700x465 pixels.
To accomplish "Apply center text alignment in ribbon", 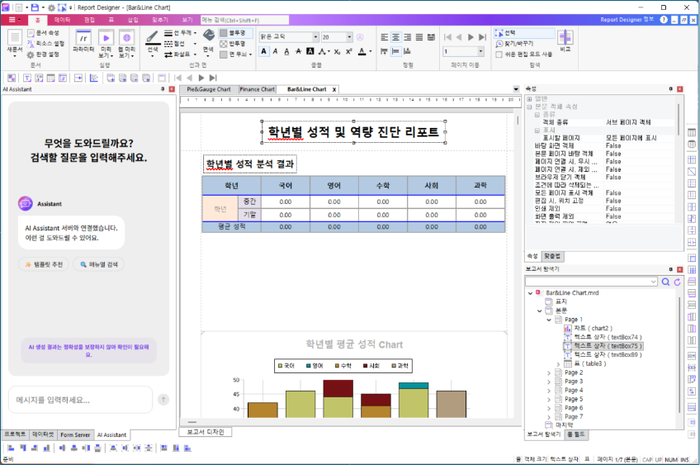I will 396,37.
